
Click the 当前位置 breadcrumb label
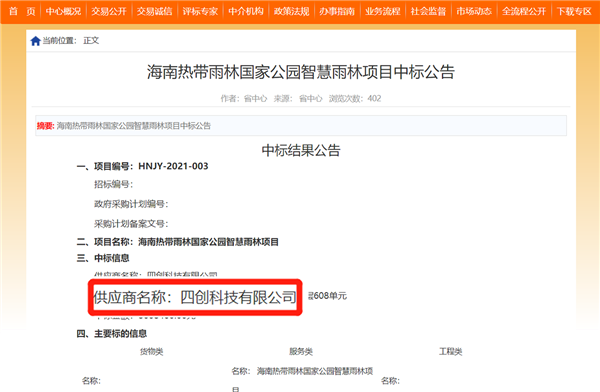click(59, 41)
